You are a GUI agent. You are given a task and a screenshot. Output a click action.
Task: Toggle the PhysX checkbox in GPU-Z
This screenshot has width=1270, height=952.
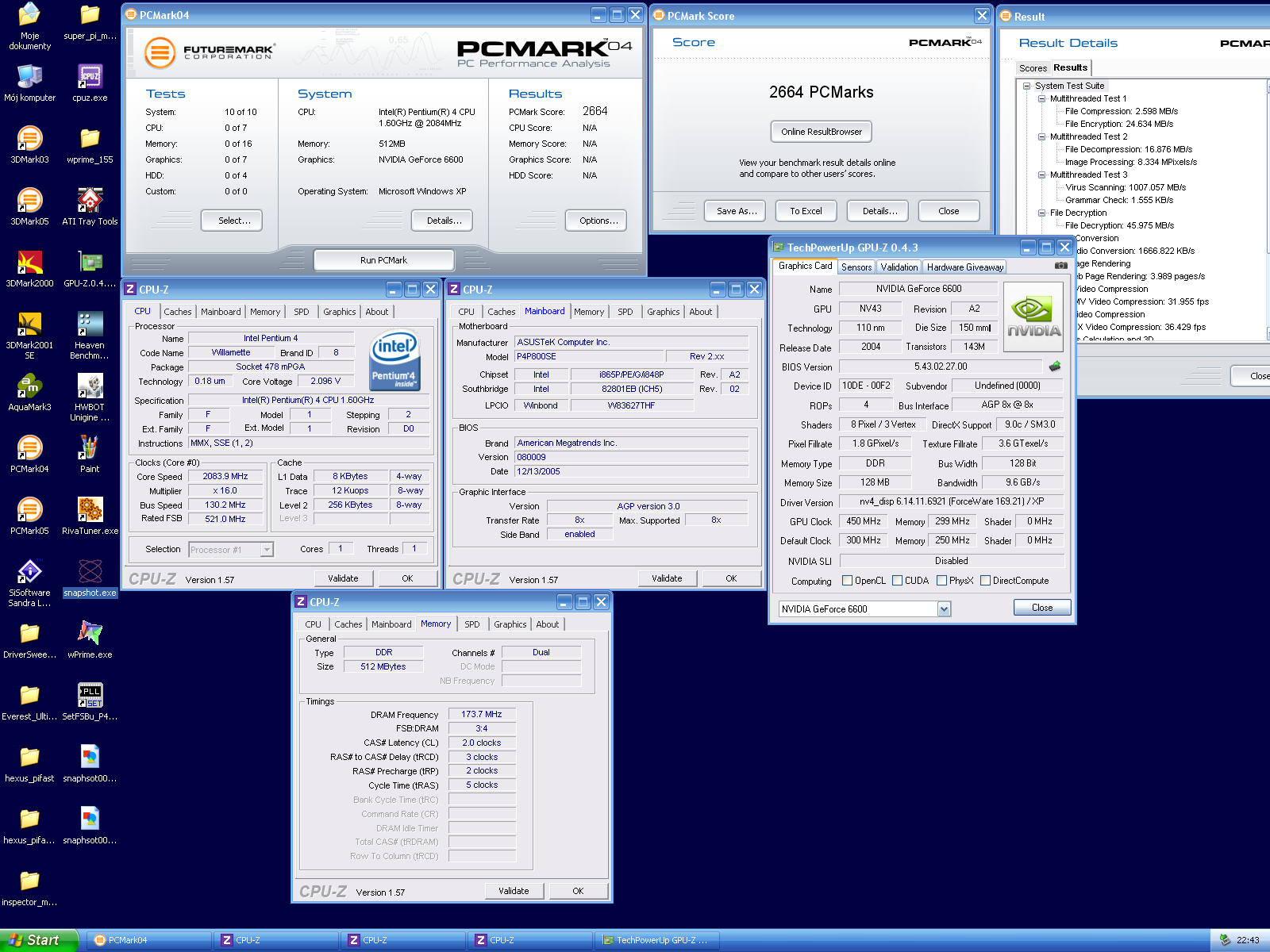point(941,581)
